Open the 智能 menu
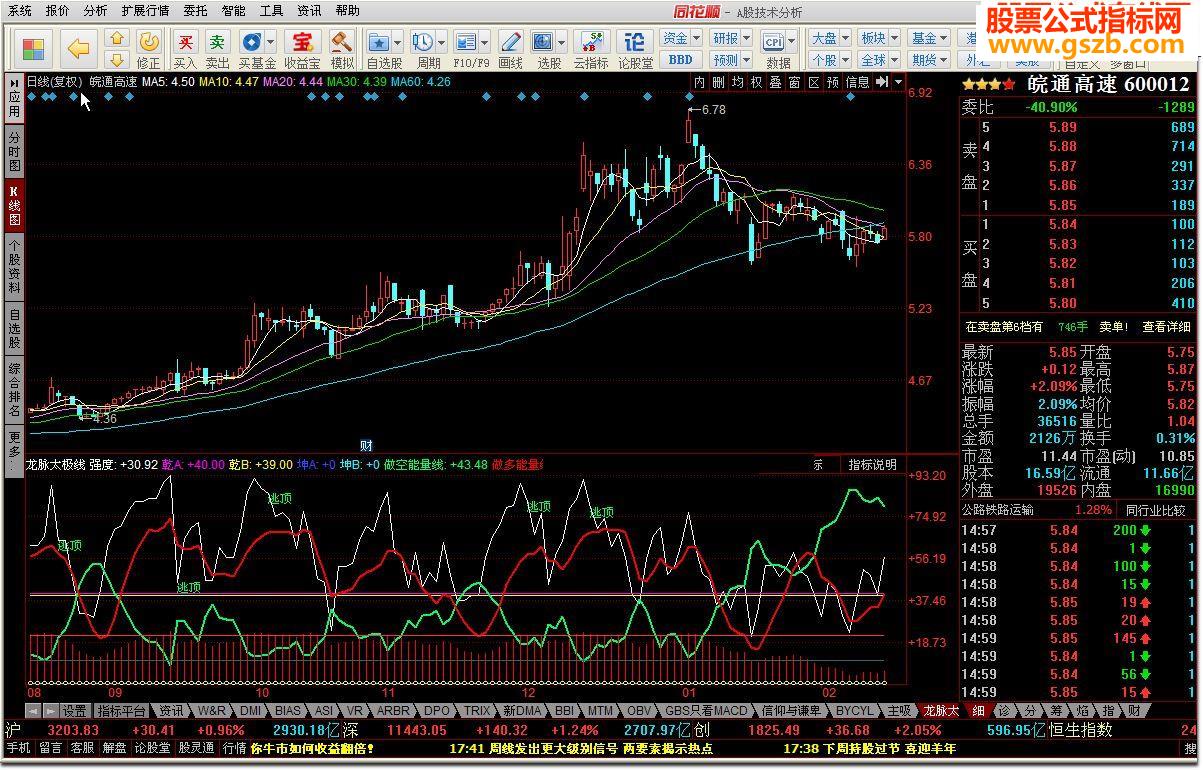Viewport: 1203px width, 770px height. point(233,11)
